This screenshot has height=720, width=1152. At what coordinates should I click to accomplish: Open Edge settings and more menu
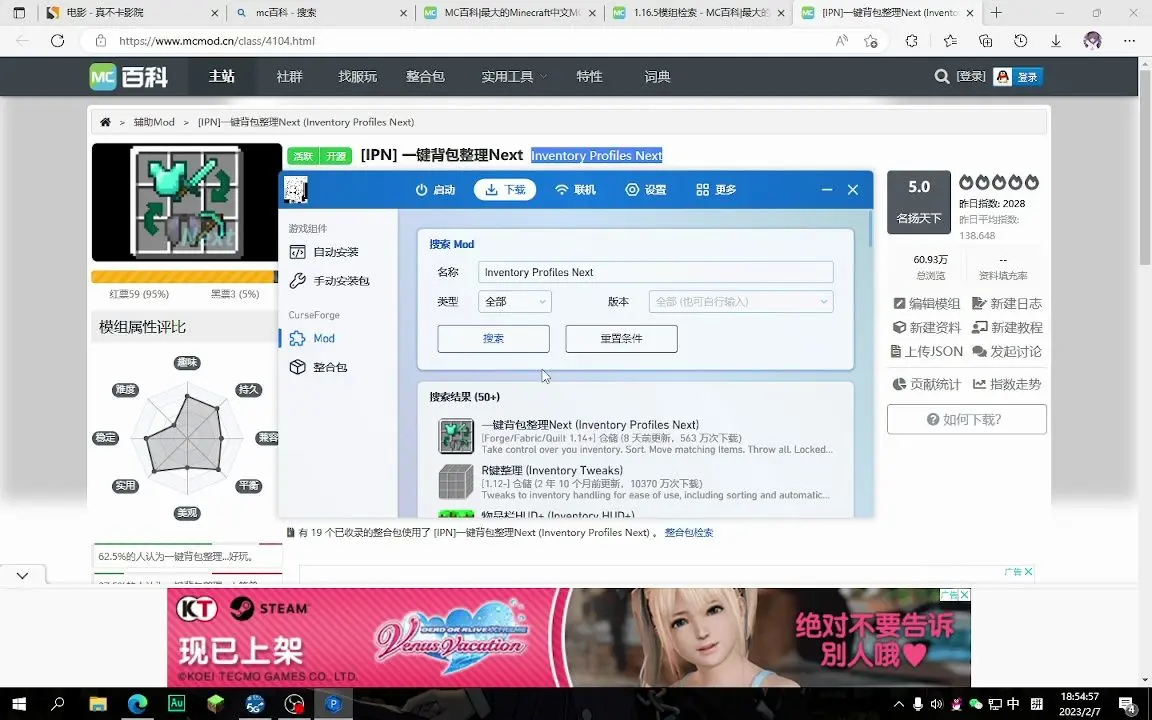[x=1129, y=41]
